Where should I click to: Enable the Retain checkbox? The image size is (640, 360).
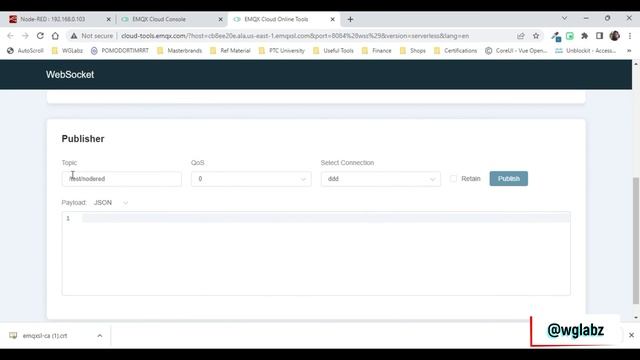(453, 178)
